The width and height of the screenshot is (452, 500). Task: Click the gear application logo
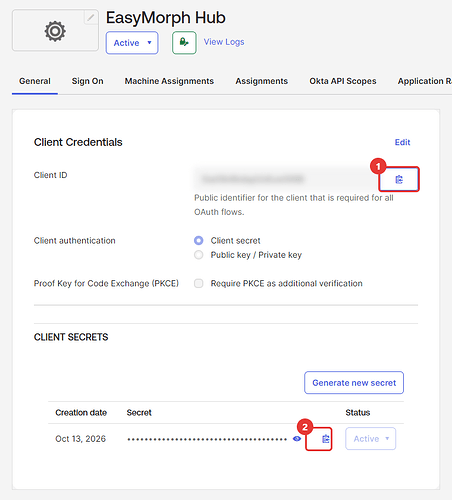[x=55, y=31]
